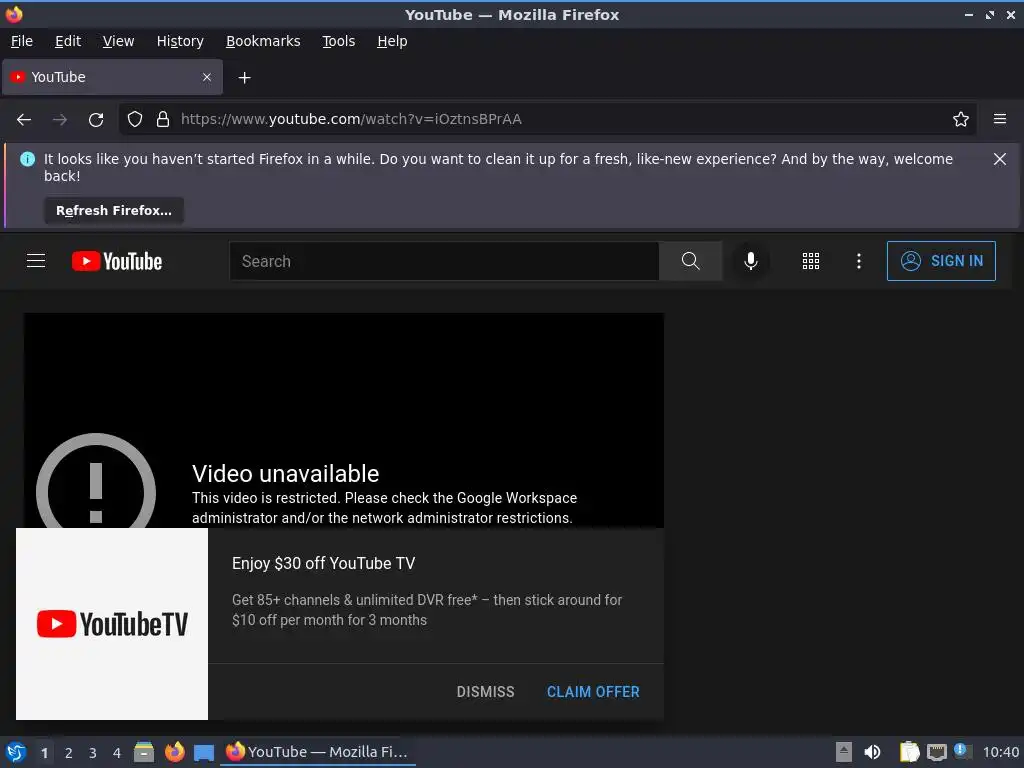Click the update notification tray icon
Screen dimensions: 1024x768
coord(961,750)
